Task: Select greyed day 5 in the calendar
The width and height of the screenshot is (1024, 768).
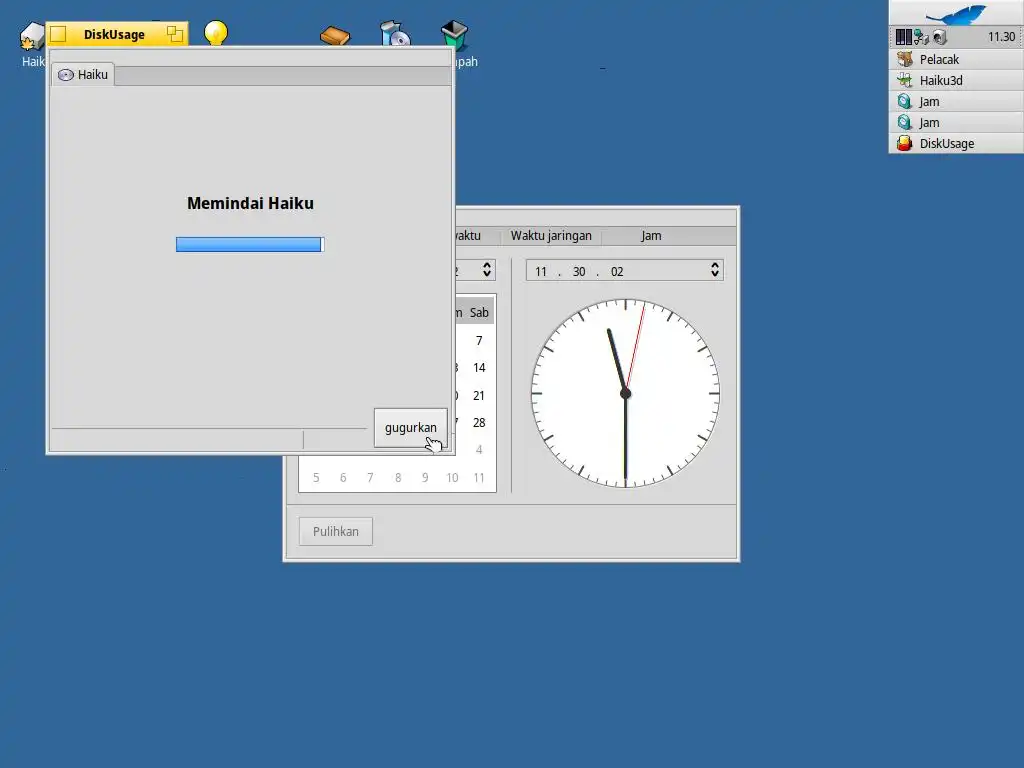Action: [316, 478]
